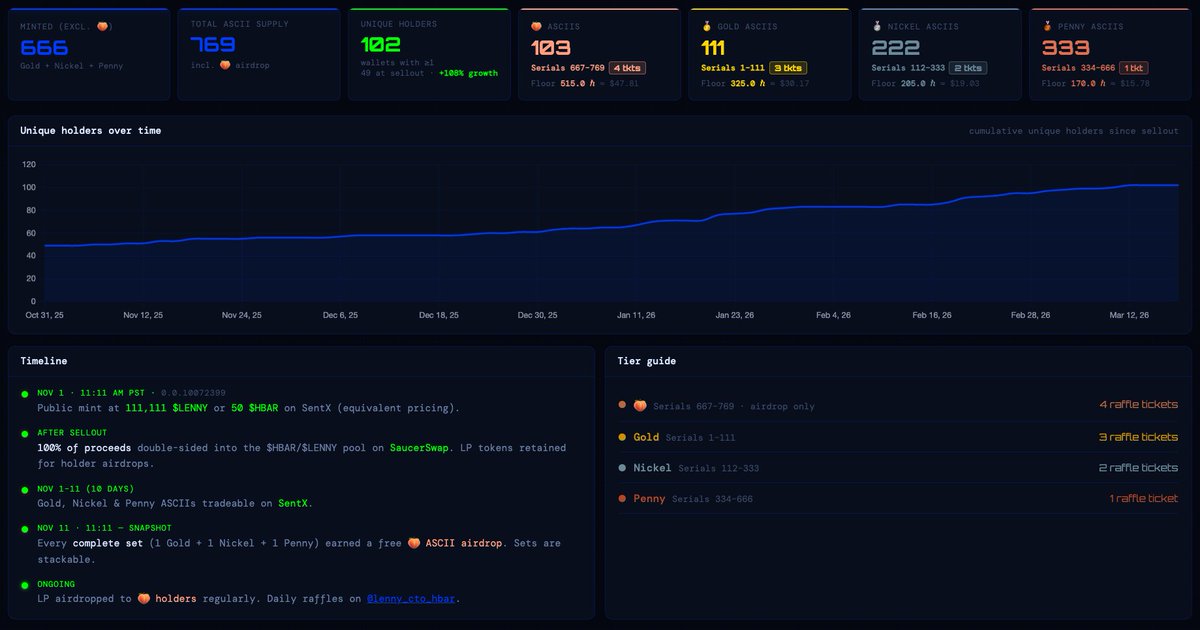
Task: Open the @lenny_cto_hbar link
Action: [413, 599]
